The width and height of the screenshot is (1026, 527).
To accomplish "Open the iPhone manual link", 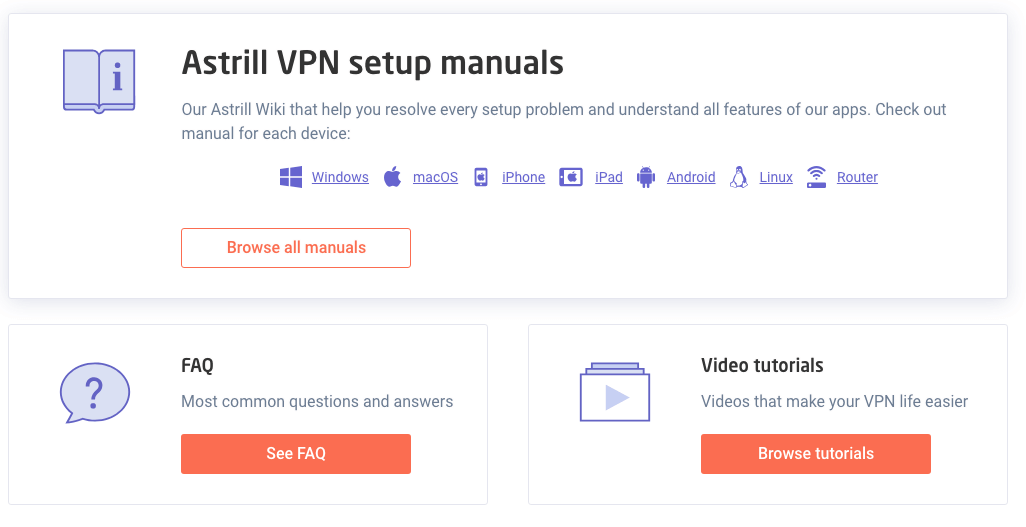I will pos(523,177).
